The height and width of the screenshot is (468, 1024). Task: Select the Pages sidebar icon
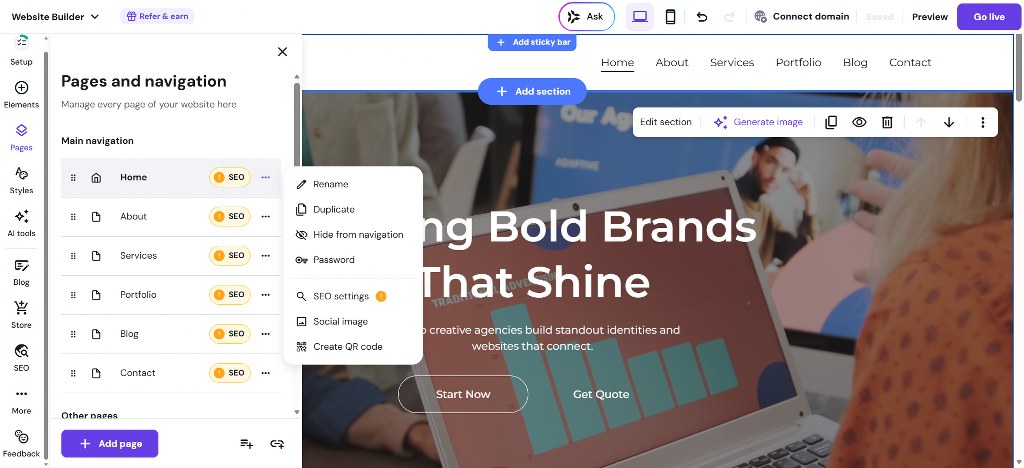(x=21, y=138)
